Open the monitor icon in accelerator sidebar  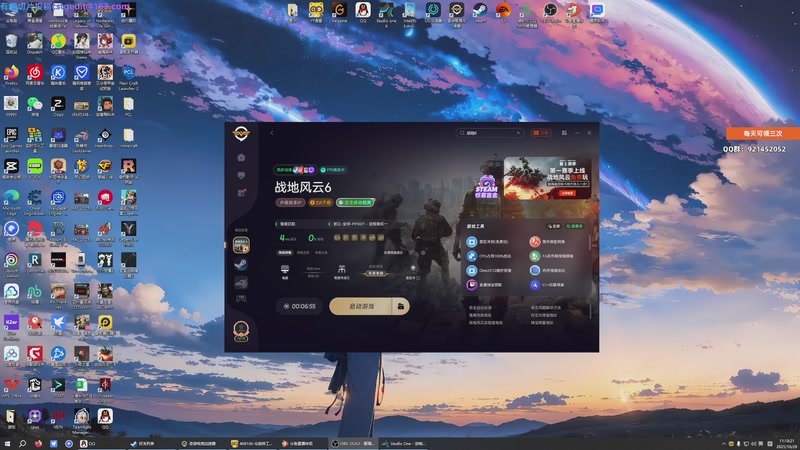pos(241,175)
